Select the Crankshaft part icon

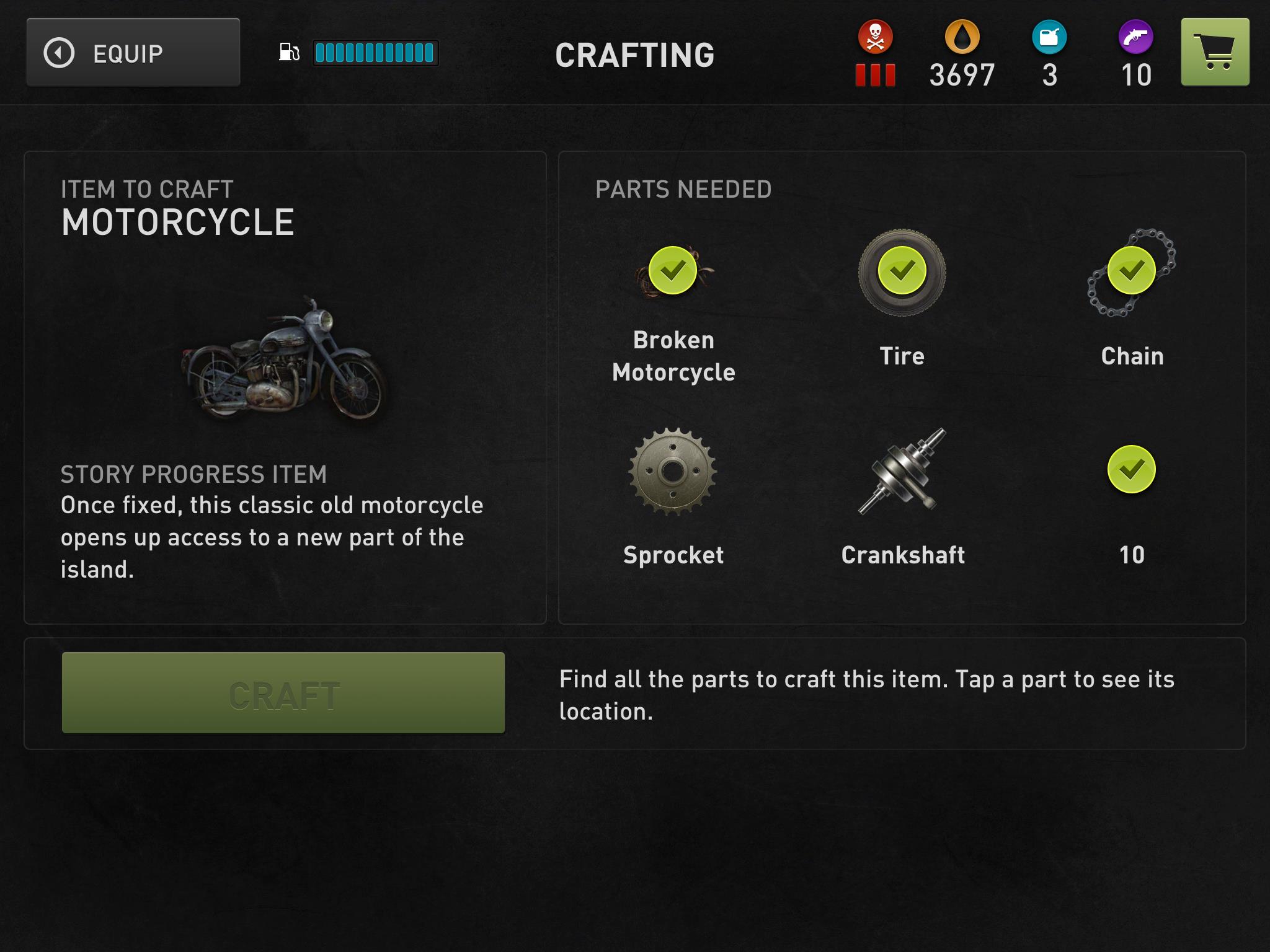coord(902,471)
